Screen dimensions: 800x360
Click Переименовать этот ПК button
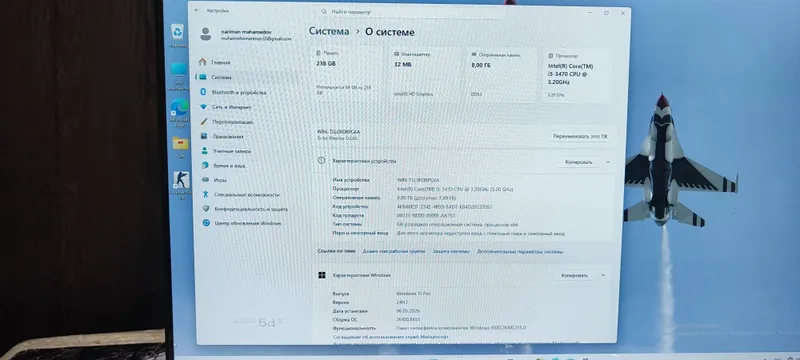tap(581, 137)
